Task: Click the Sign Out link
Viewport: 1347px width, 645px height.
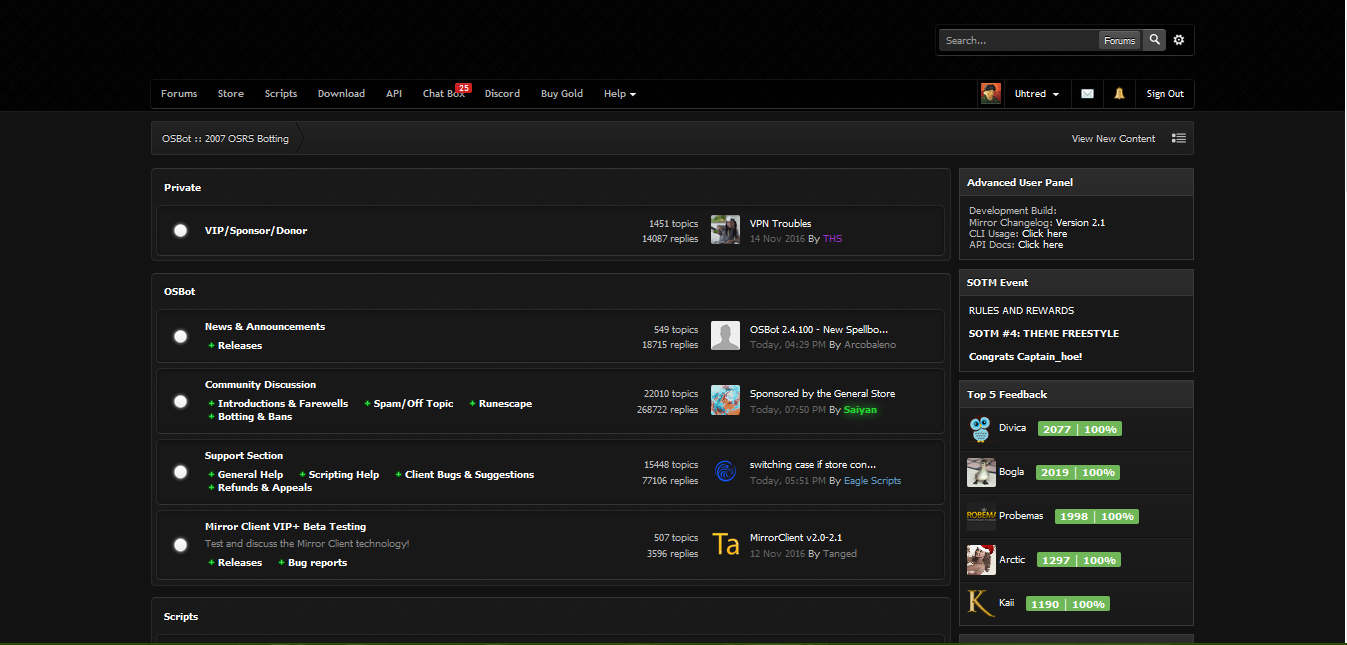Action: click(x=1165, y=94)
